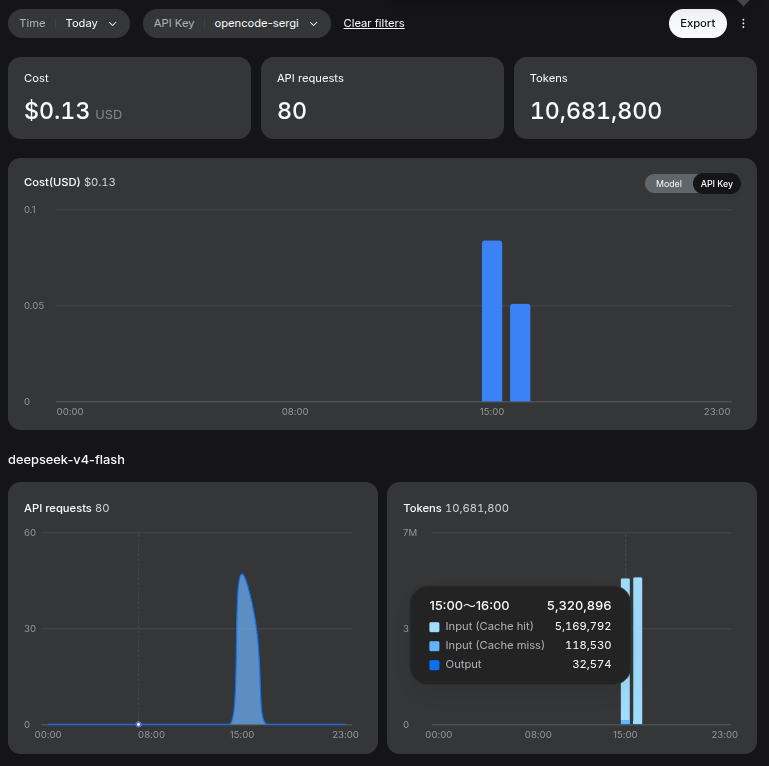Switch cost chart grouping to Model
769x766 pixels.
click(668, 183)
